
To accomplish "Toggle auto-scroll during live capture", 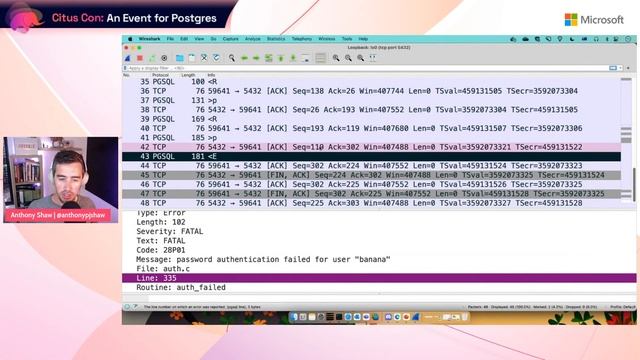I will coord(305,58).
